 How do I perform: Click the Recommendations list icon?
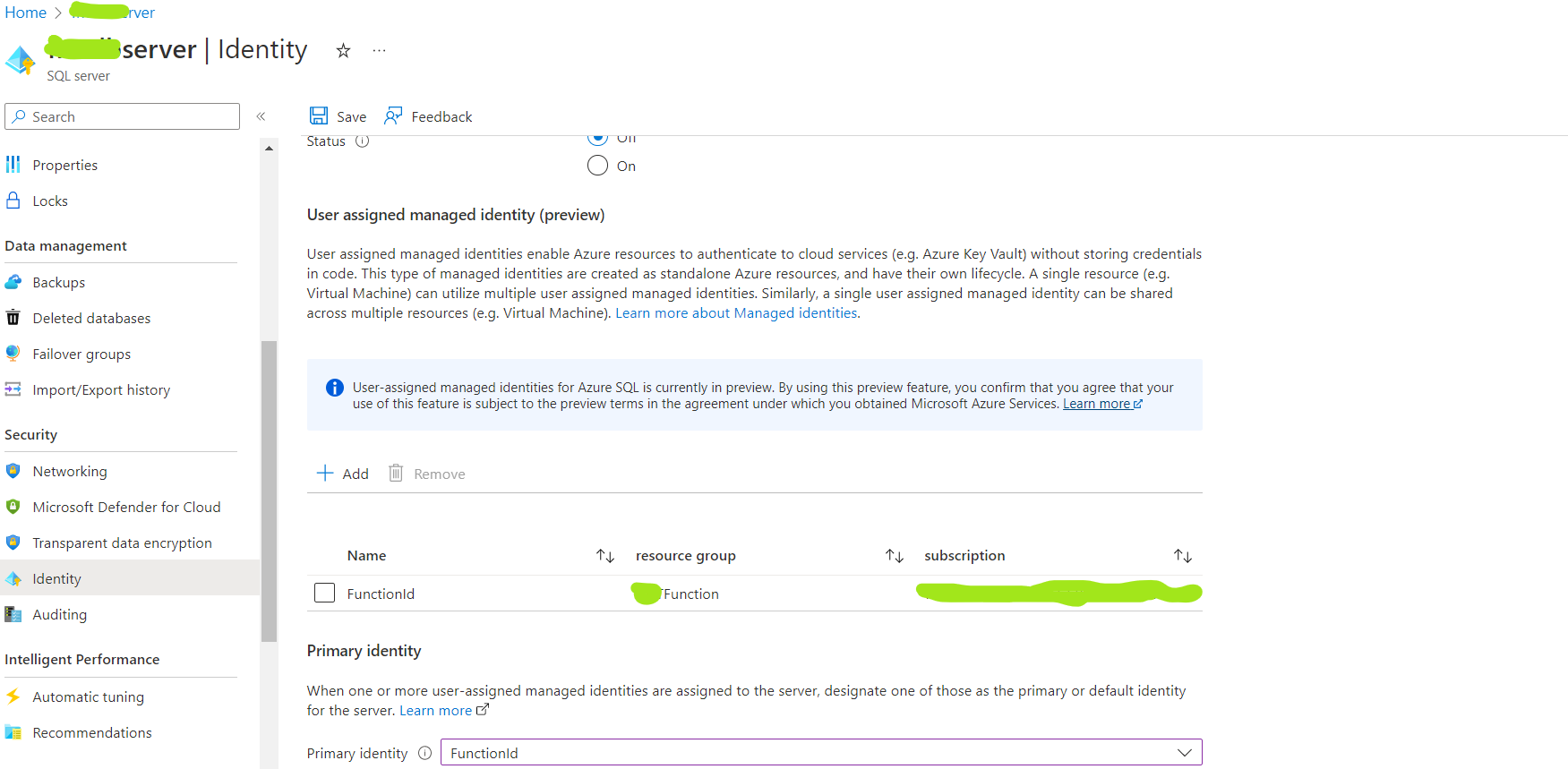point(13,732)
